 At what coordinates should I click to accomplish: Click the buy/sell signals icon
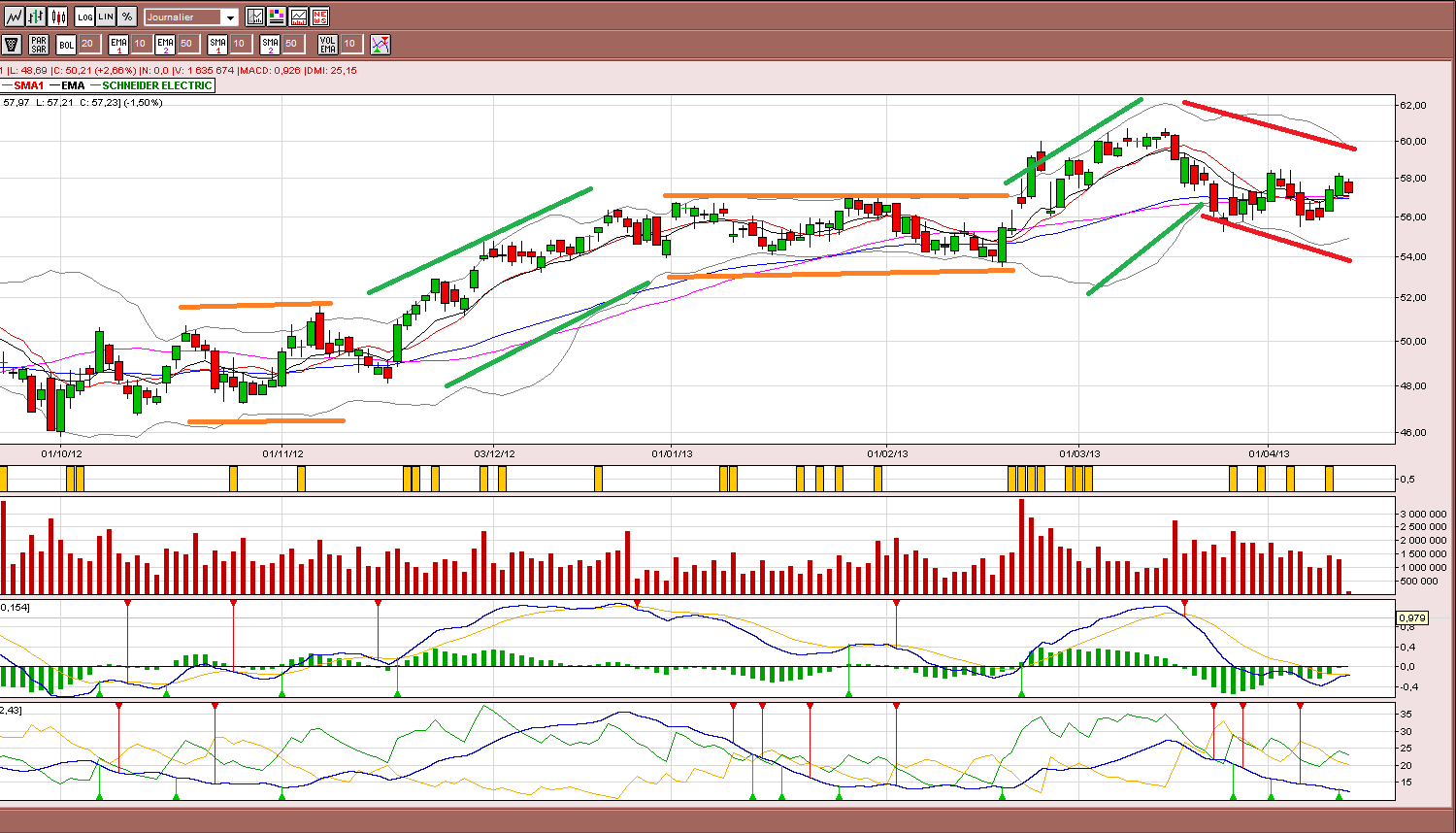pos(381,45)
